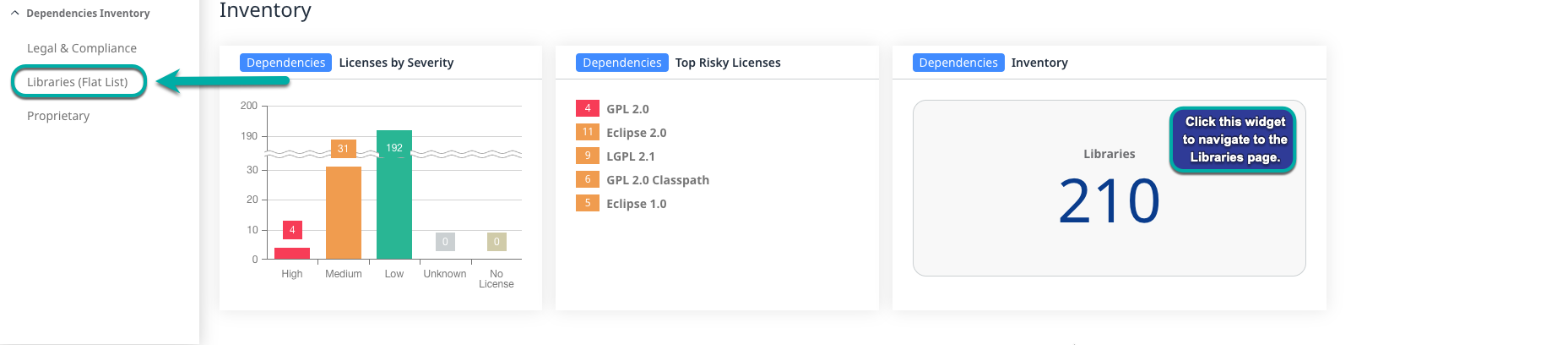This screenshot has width=1568, height=345.
Task: Click the red 4 badge beside GPL 2.0
Action: 588,108
